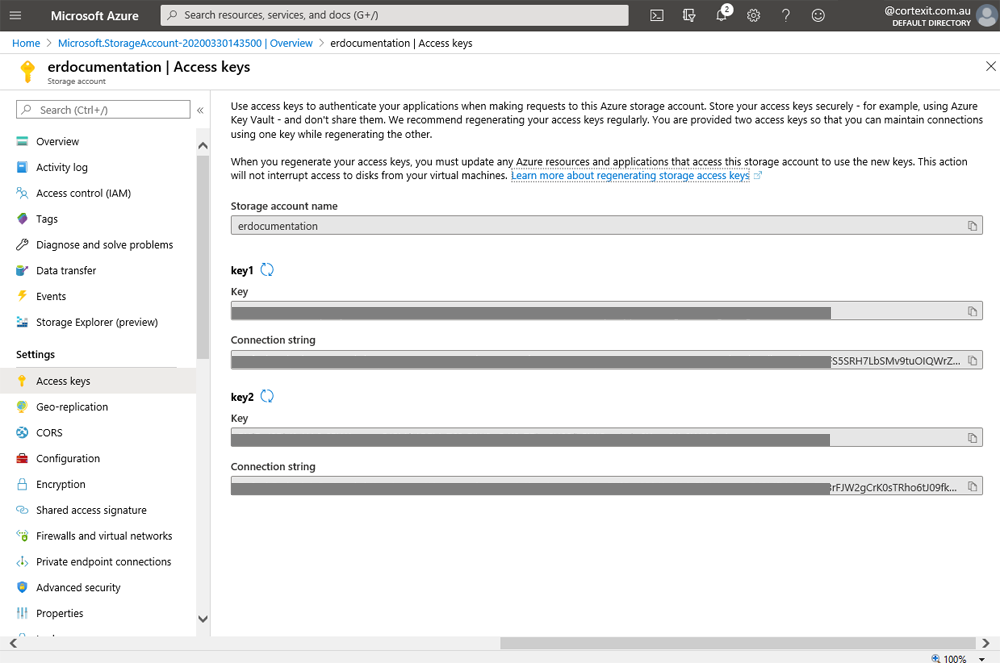Regenerate key1 using the refresh icon
1000x663 pixels.
pyautogui.click(x=267, y=270)
